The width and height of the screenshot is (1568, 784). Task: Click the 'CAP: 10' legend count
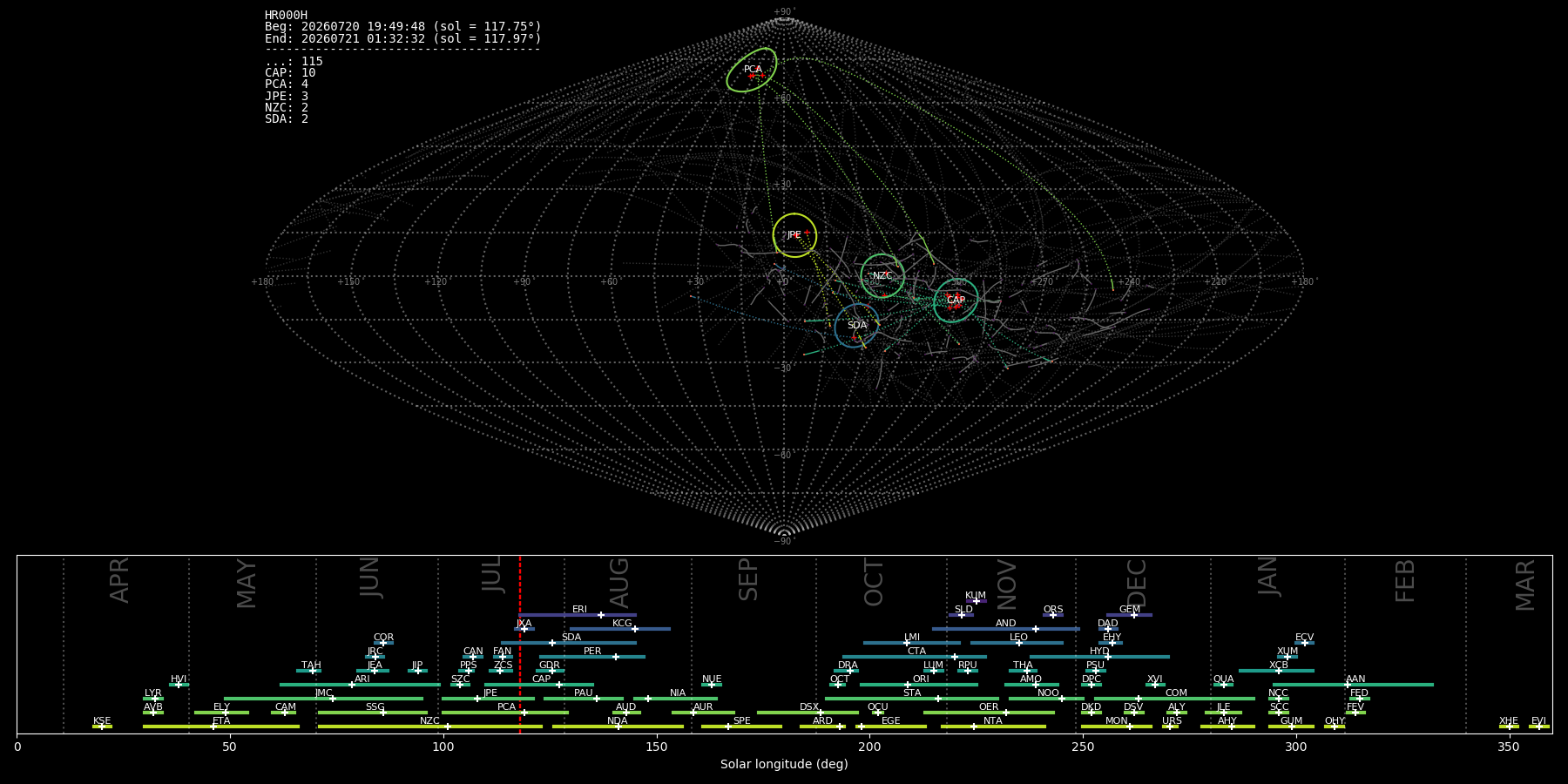tap(290, 72)
